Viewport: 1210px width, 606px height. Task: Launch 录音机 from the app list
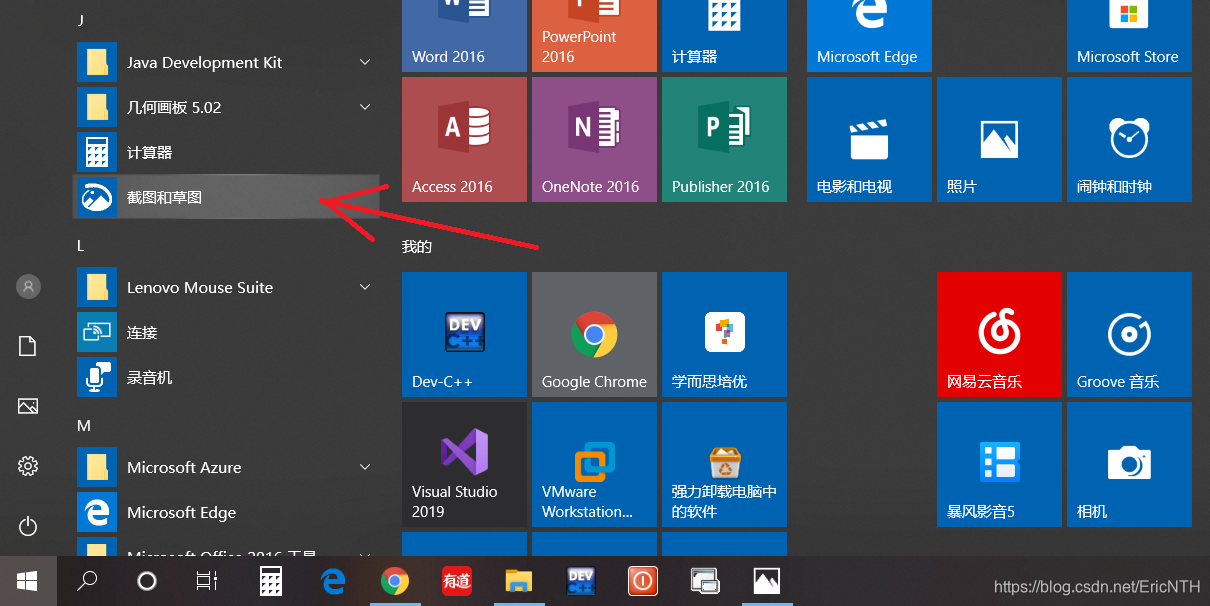(x=226, y=377)
